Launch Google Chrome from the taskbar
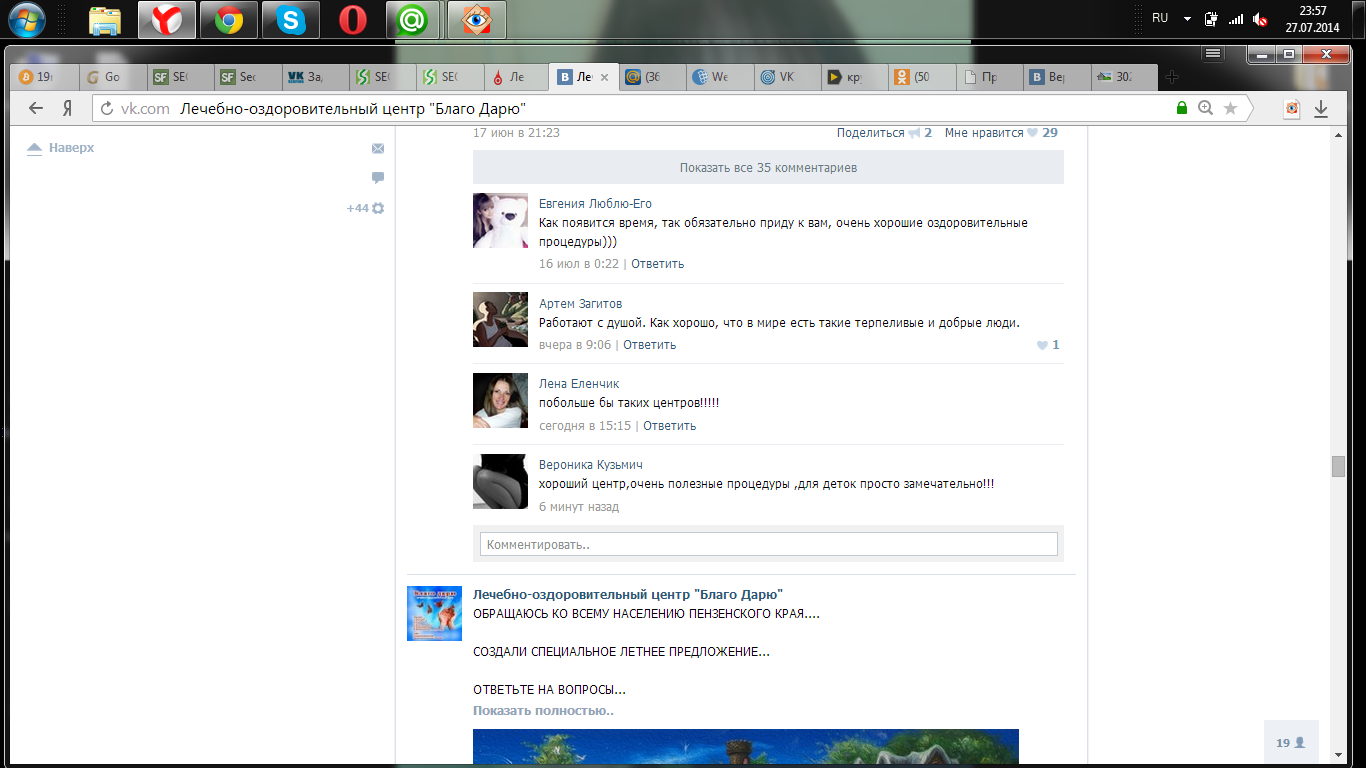Viewport: 1366px width, 768px height. [229, 20]
